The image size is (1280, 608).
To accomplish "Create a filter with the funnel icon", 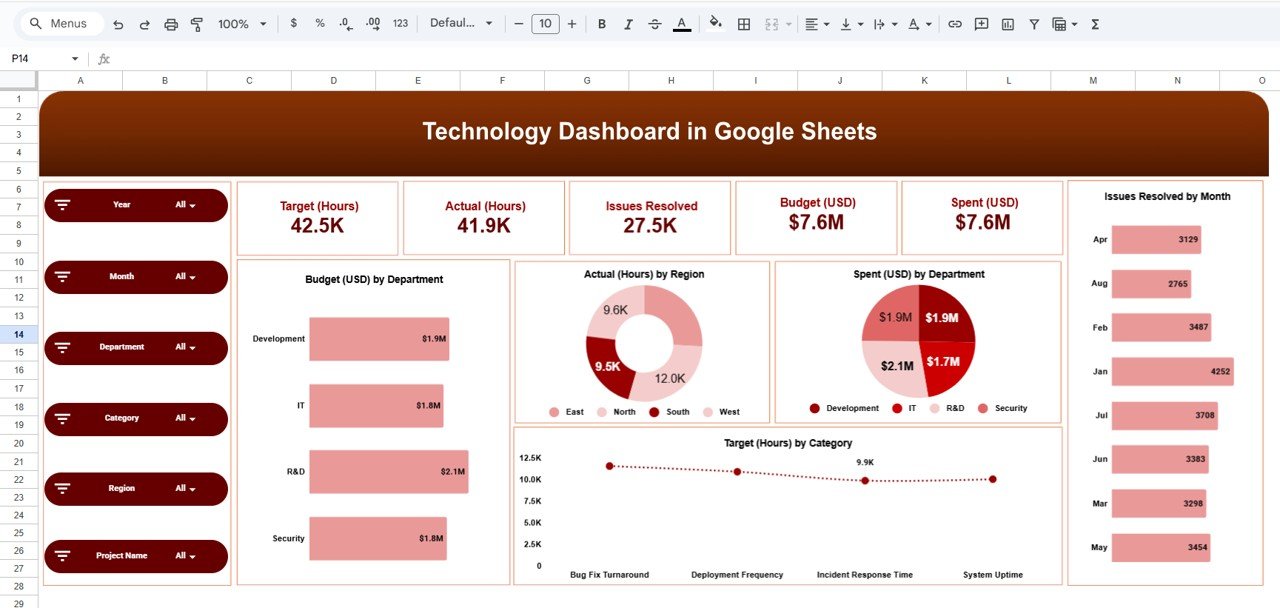I will [1035, 23].
